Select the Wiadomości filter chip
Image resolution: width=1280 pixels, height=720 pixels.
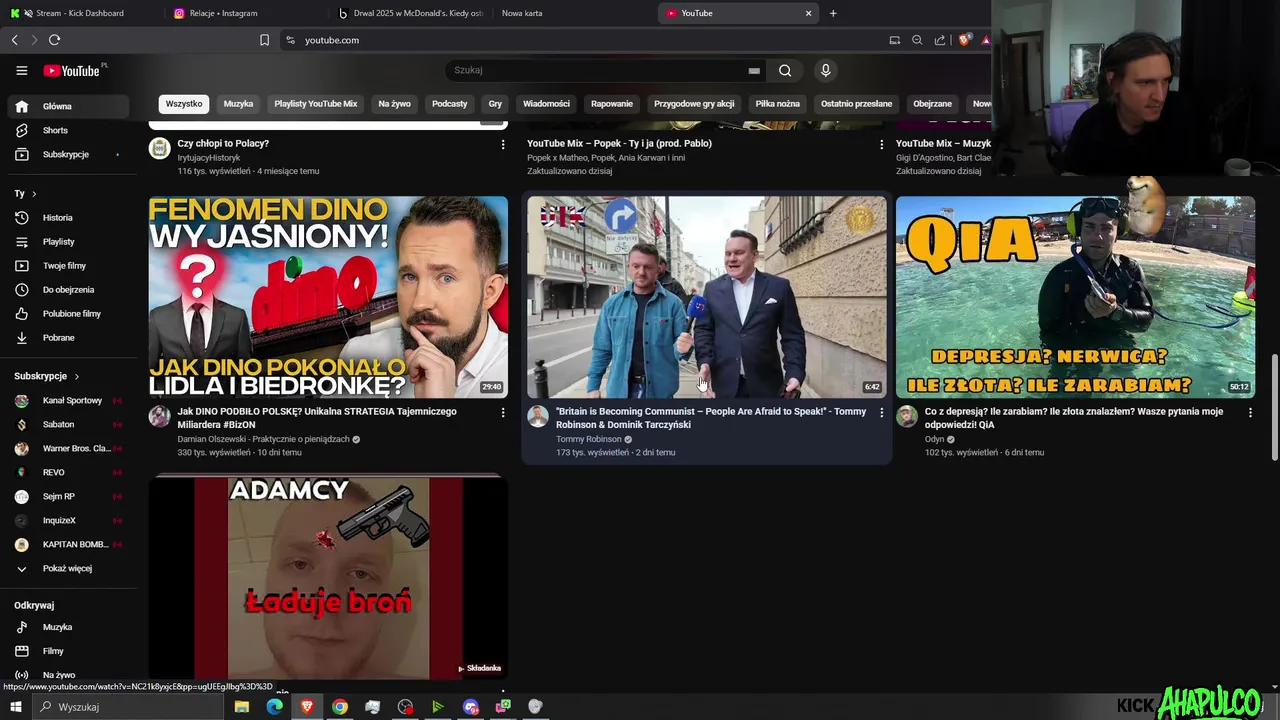(x=546, y=104)
